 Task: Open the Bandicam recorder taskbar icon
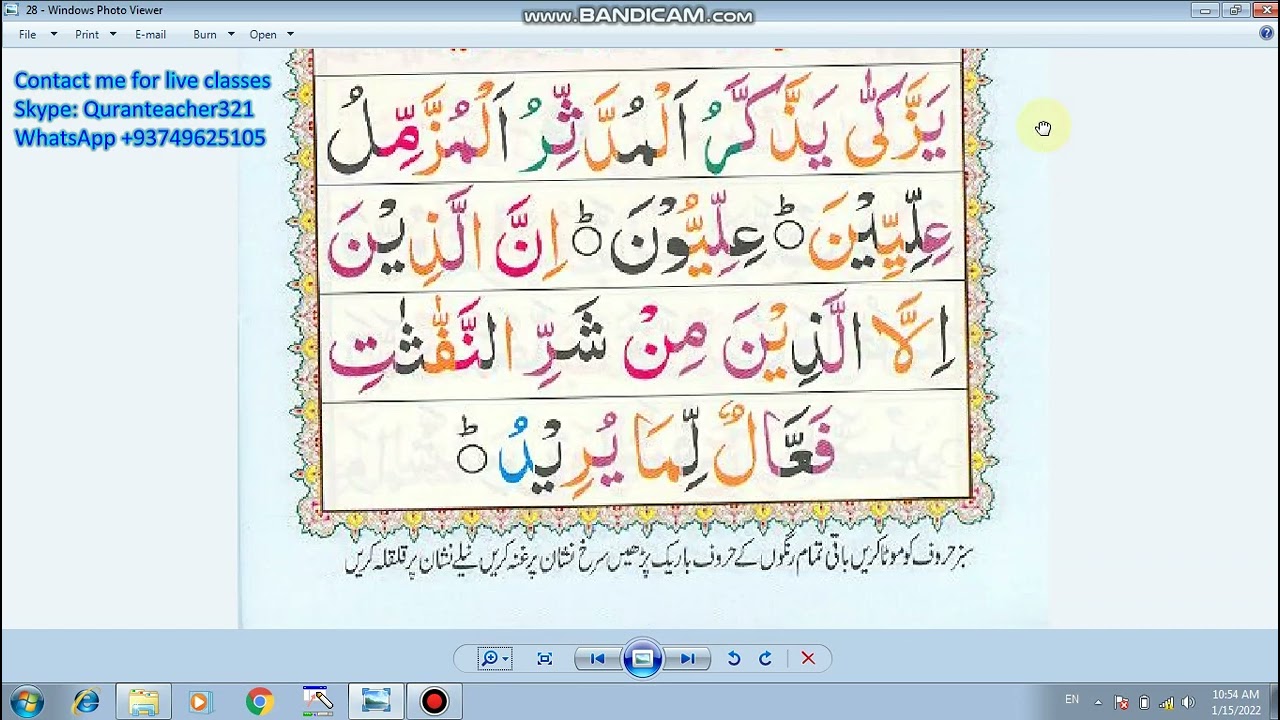(434, 701)
